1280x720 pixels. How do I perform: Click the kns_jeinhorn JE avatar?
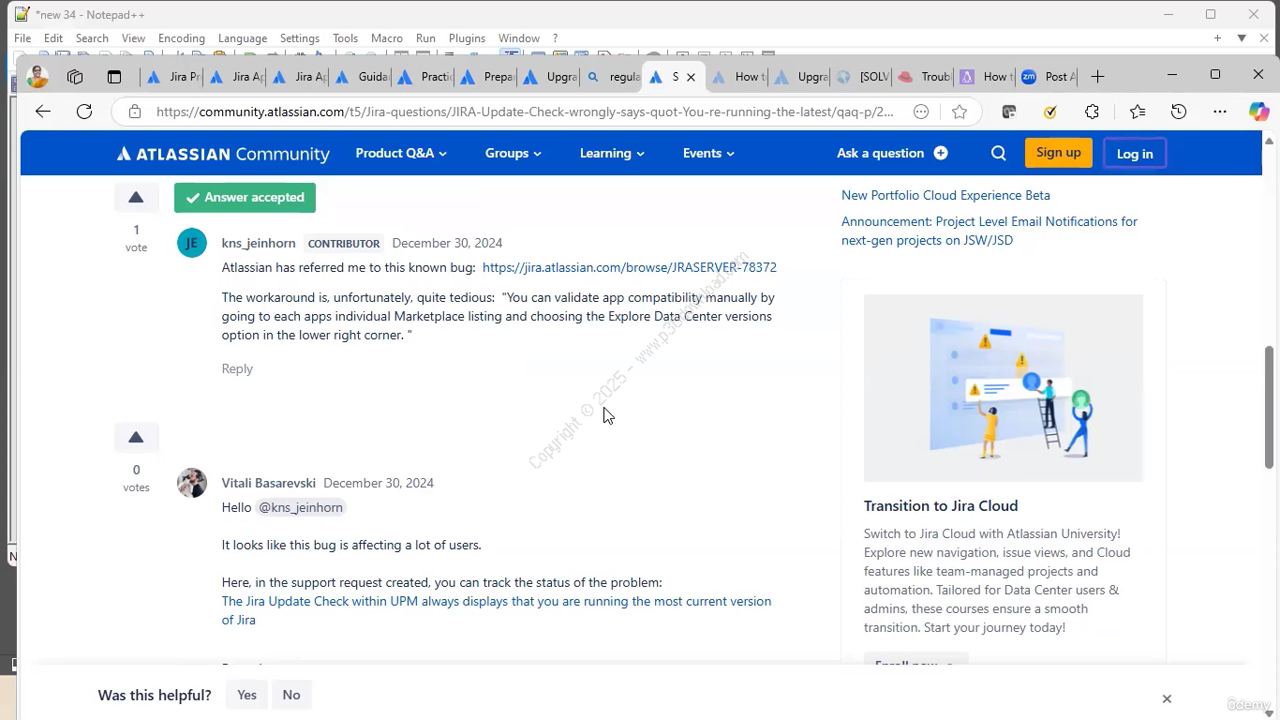[192, 243]
